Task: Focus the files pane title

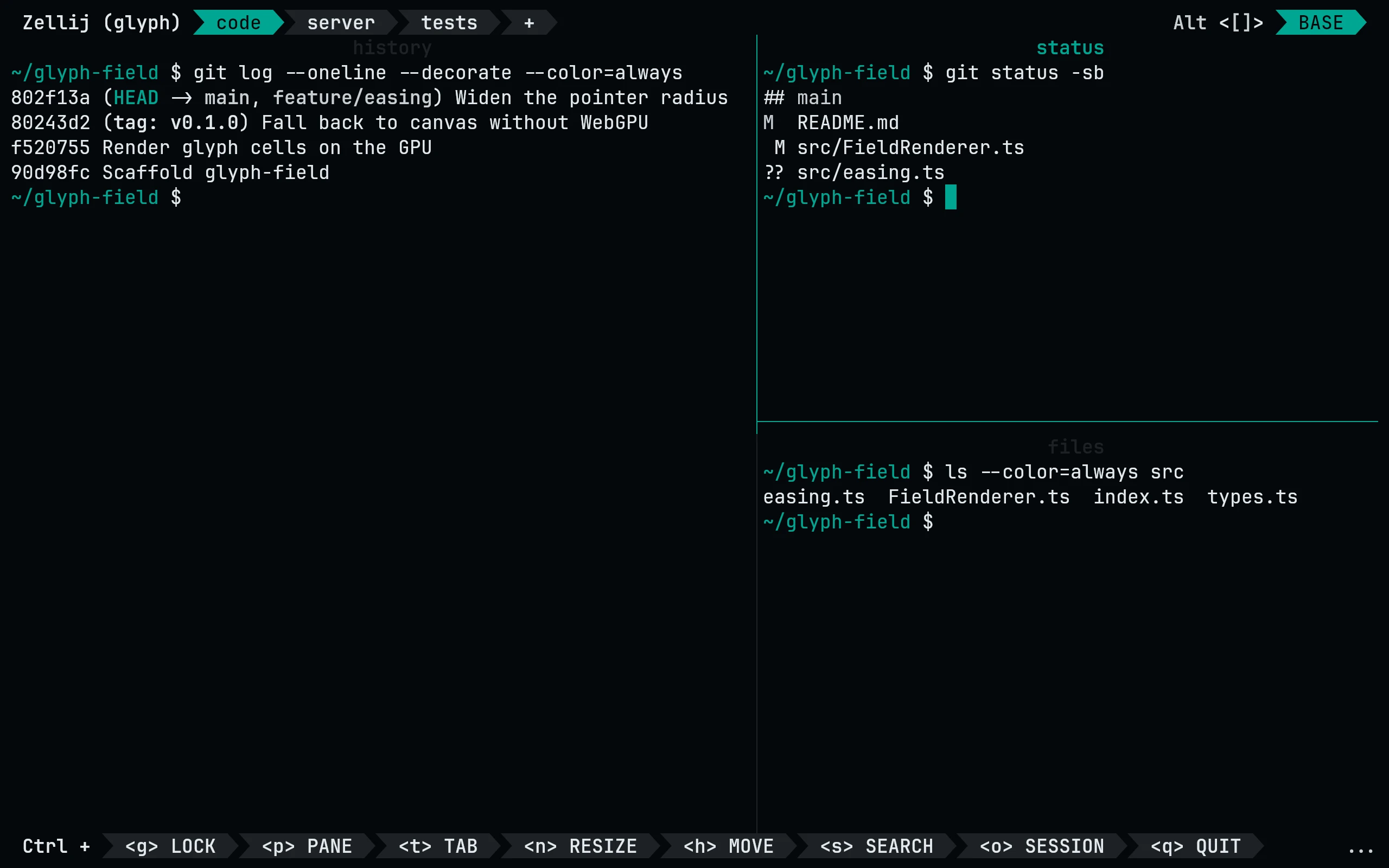Action: click(1075, 446)
